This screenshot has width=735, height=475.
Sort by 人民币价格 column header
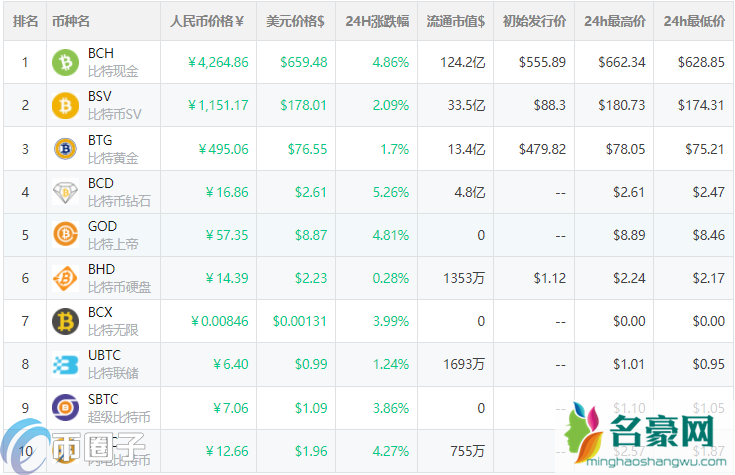pyautogui.click(x=207, y=21)
